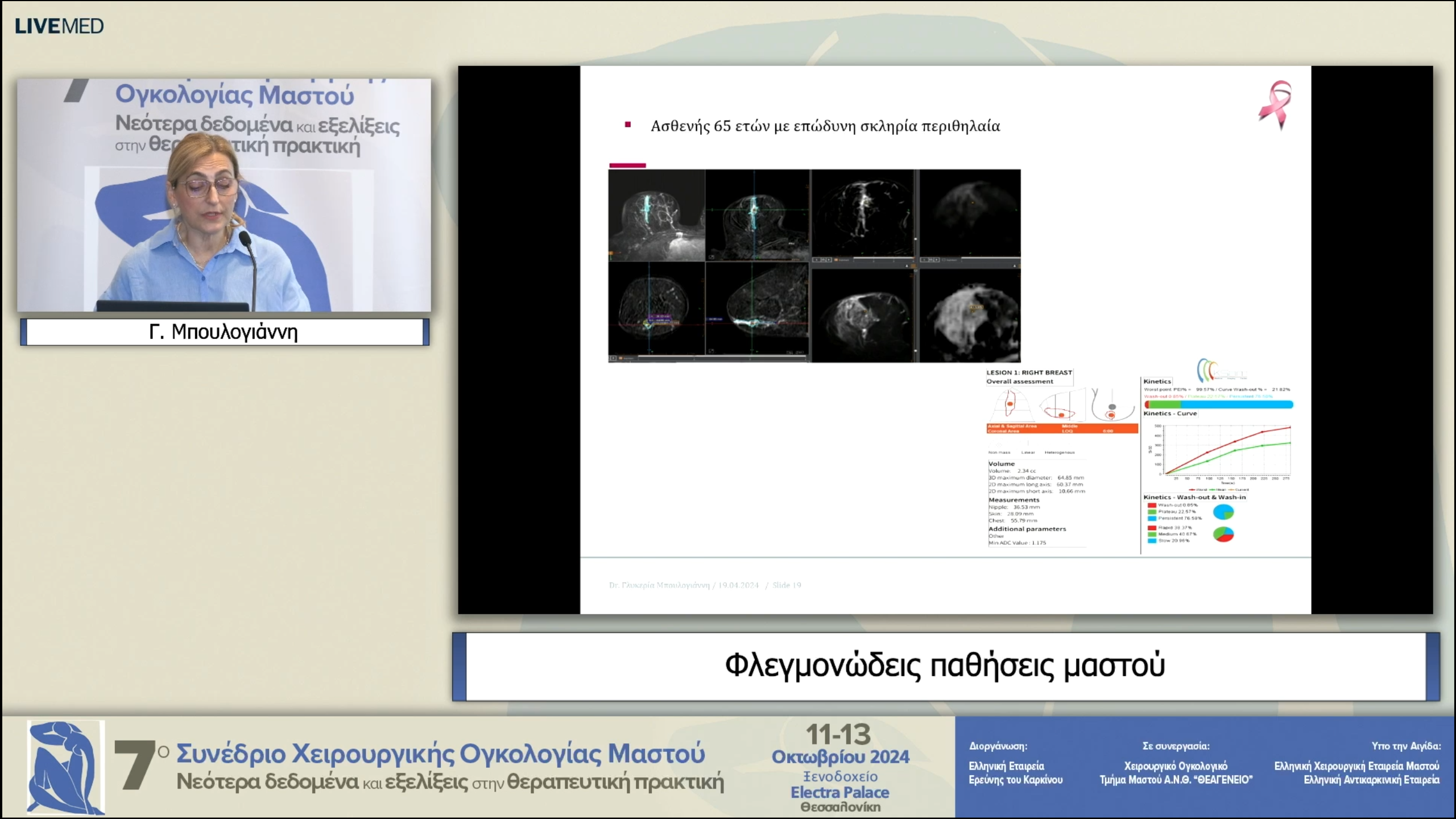The image size is (1456, 819).
Task: Click the speaker video thumbnail
Action: 224,195
